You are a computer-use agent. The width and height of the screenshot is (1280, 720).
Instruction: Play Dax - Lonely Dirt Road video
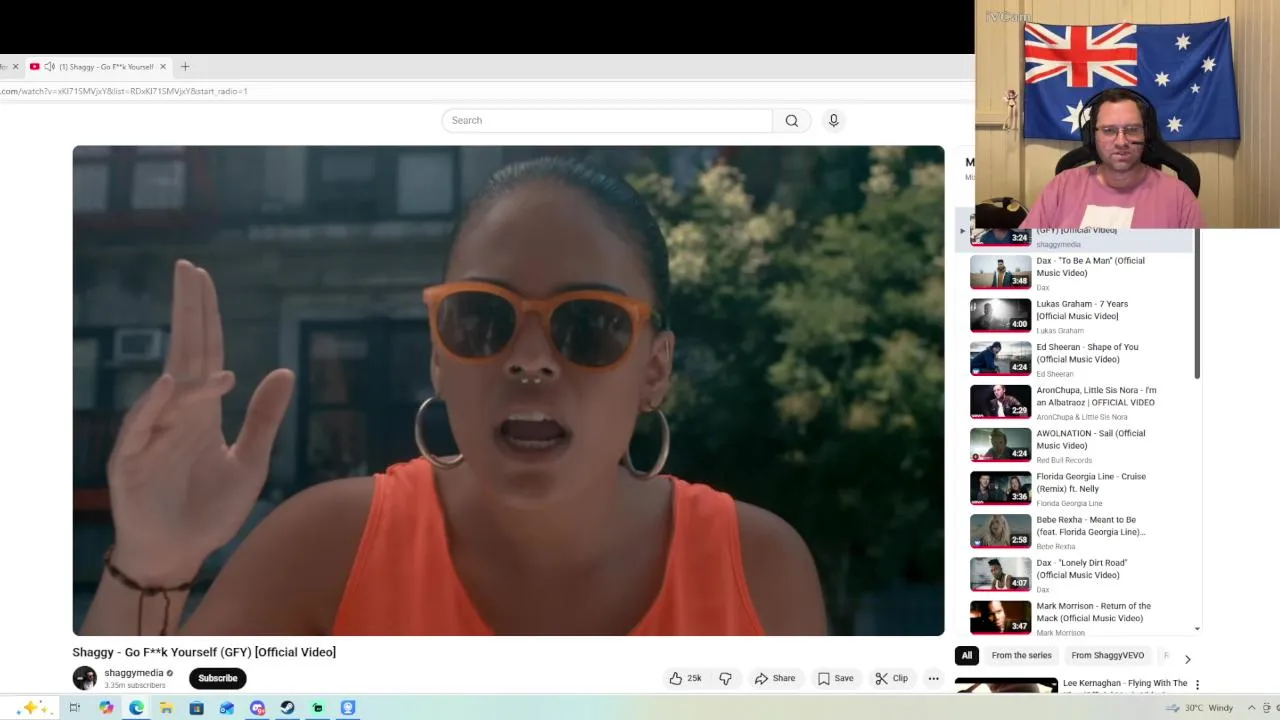click(1082, 569)
